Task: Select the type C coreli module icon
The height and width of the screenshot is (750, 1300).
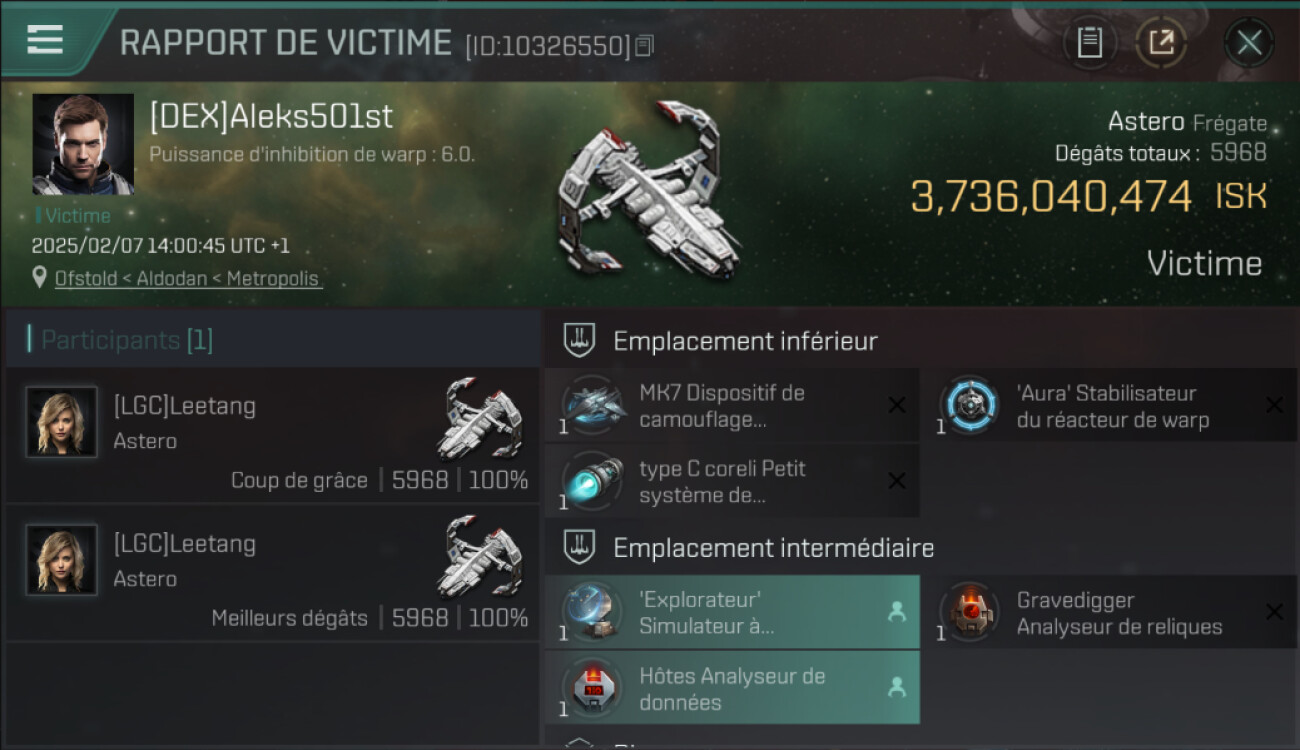Action: click(x=593, y=481)
